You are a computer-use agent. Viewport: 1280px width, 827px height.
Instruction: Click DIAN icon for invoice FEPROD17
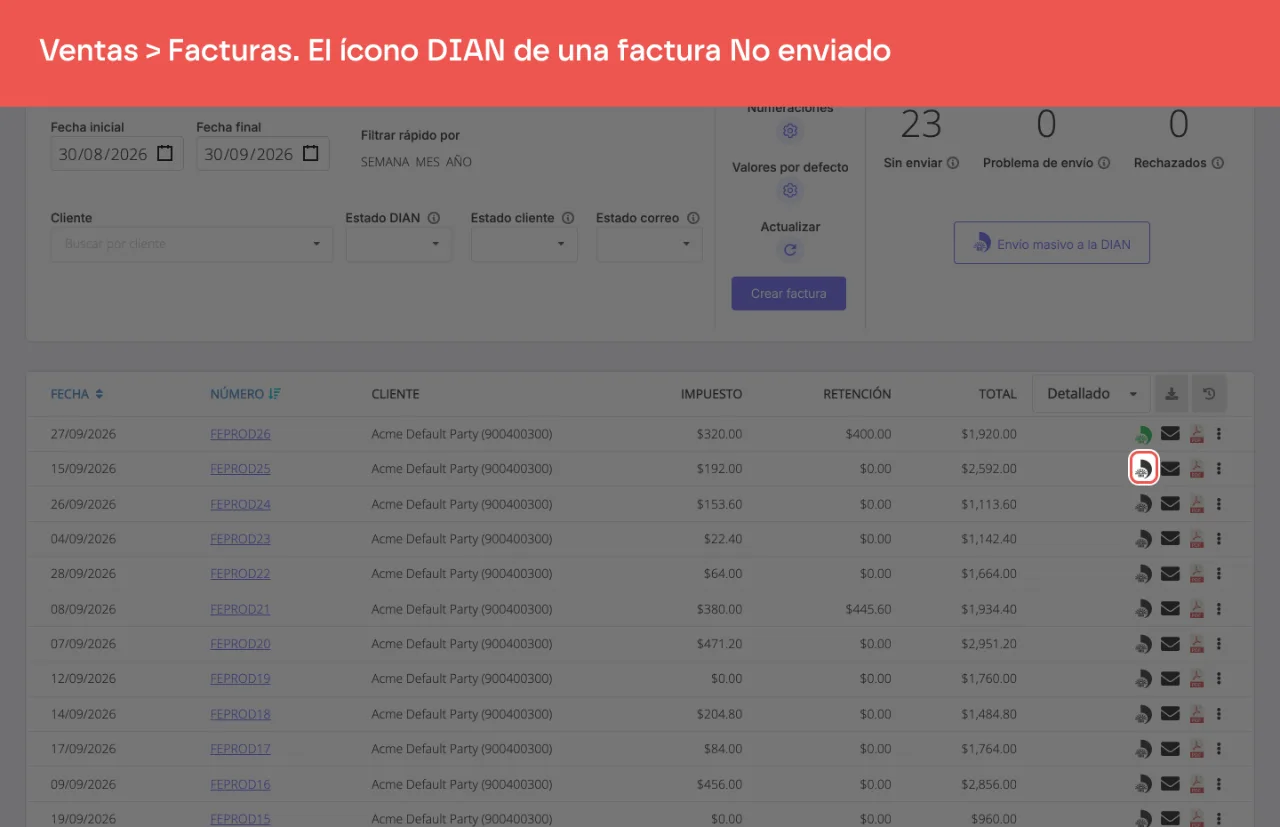pyautogui.click(x=1143, y=749)
